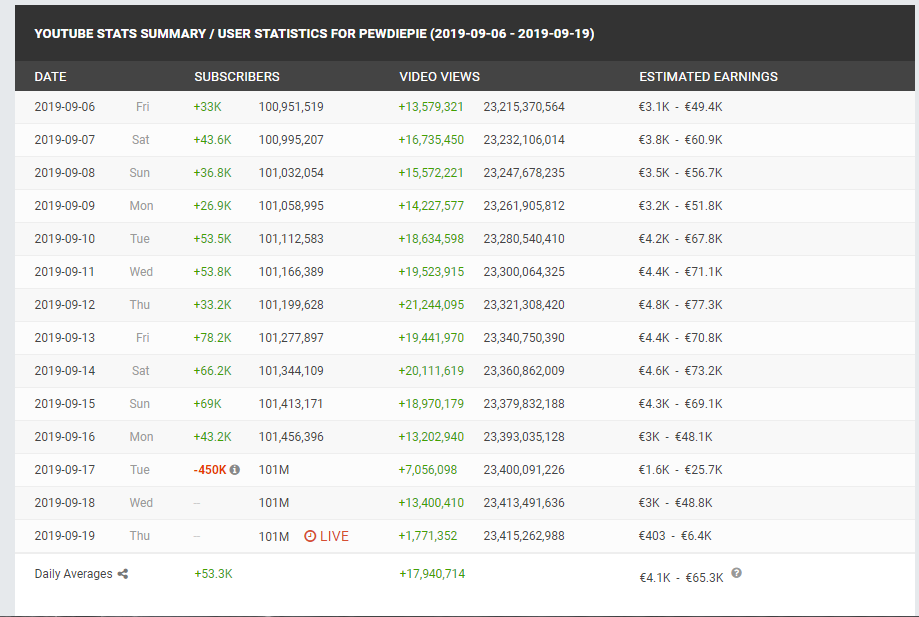Click the DATE column header
The width and height of the screenshot is (919, 617).
point(50,77)
